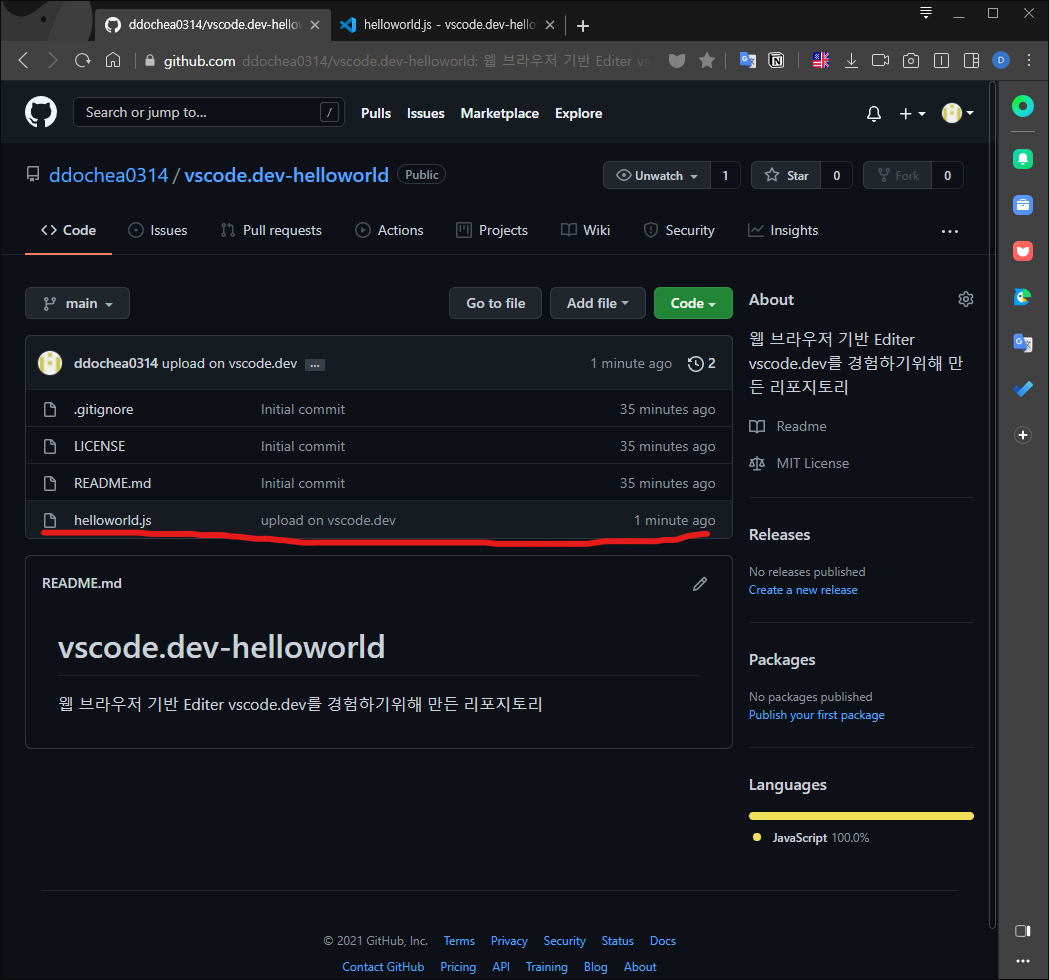Viewport: 1049px width, 980px height.
Task: Expand commit message ellipsis button
Action: point(314,365)
